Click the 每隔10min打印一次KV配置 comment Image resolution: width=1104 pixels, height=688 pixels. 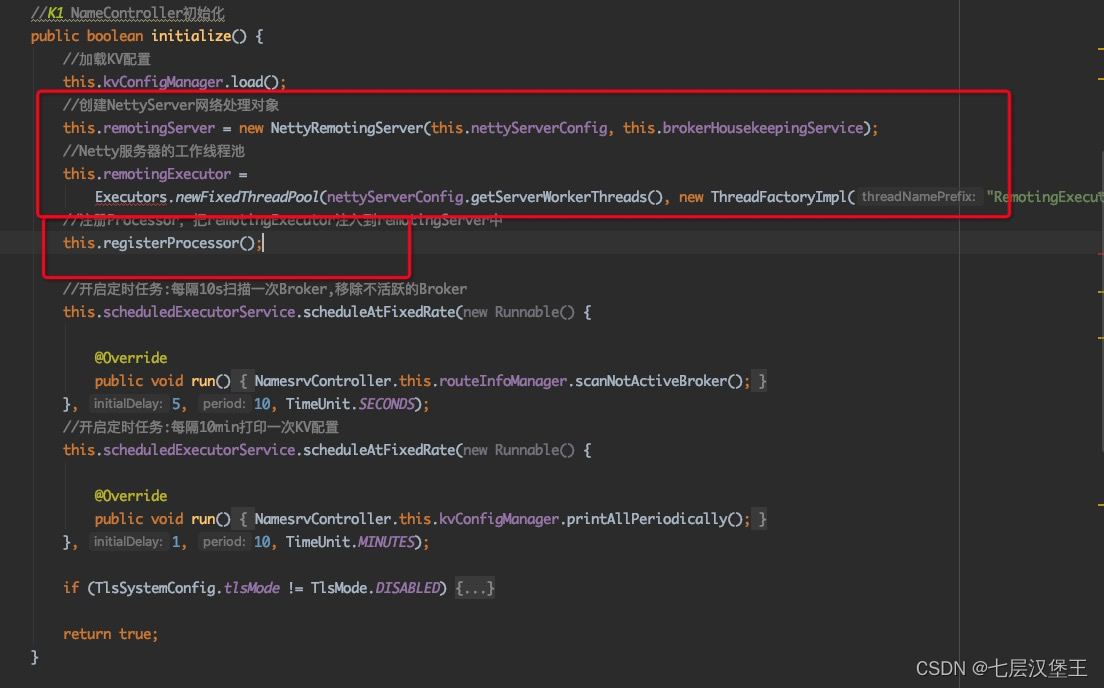[x=201, y=427]
